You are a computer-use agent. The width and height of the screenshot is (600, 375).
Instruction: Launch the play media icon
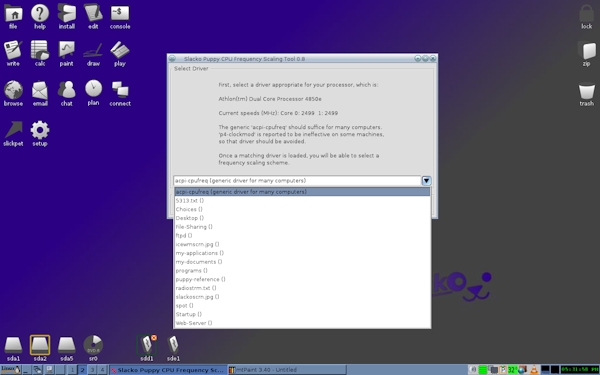[x=120, y=54]
